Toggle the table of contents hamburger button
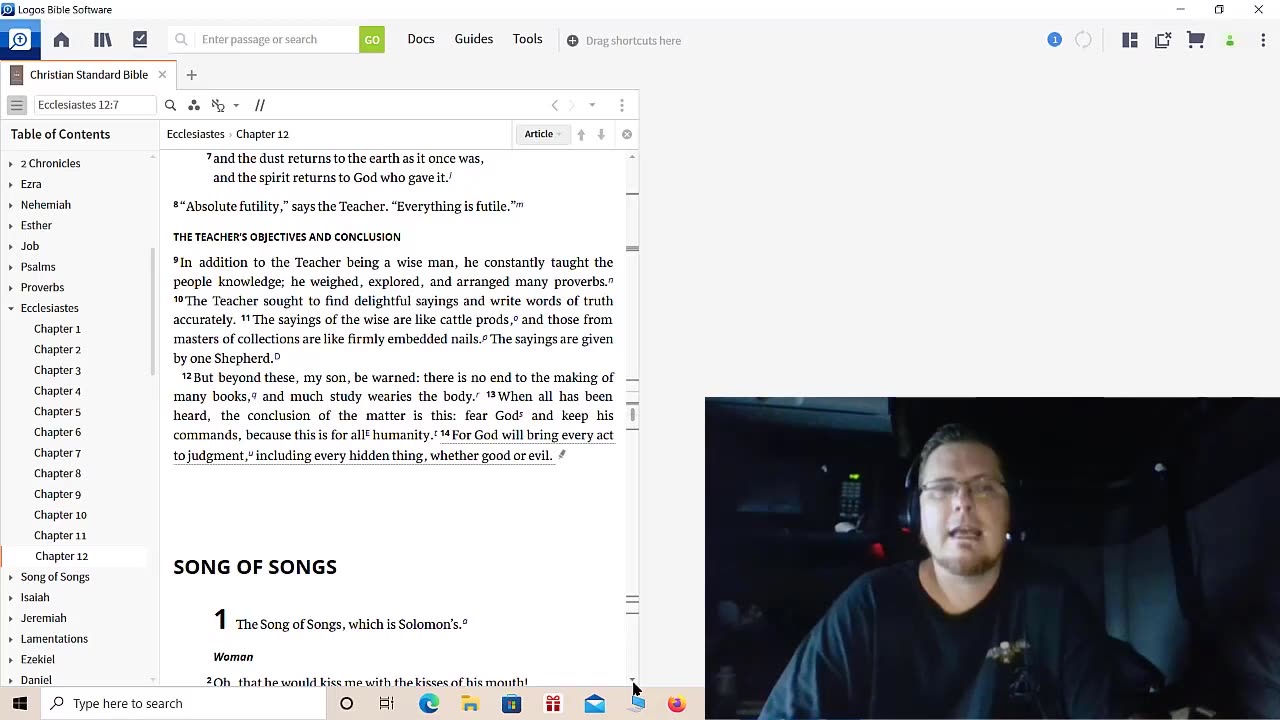 pos(16,105)
